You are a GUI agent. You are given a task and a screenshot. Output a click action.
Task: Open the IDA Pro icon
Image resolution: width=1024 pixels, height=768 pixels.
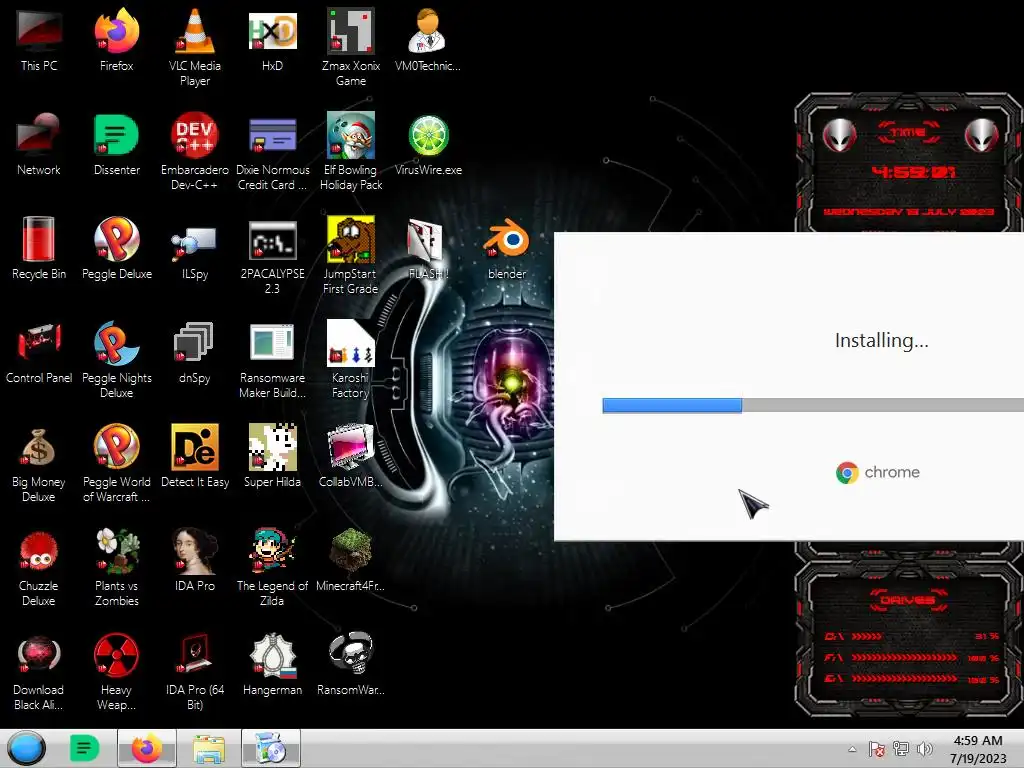(x=195, y=560)
